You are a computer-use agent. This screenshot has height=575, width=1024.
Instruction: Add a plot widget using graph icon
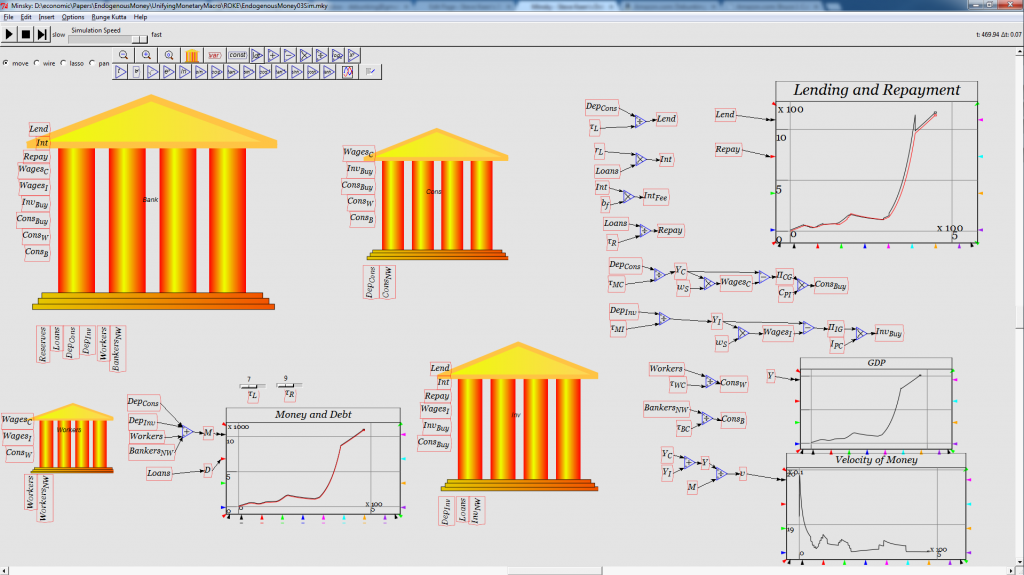[x=348, y=72]
